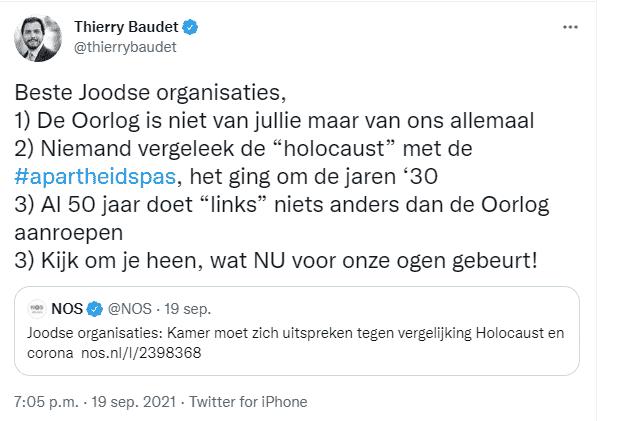Click the NOS logo in quoted tweet

point(36,308)
